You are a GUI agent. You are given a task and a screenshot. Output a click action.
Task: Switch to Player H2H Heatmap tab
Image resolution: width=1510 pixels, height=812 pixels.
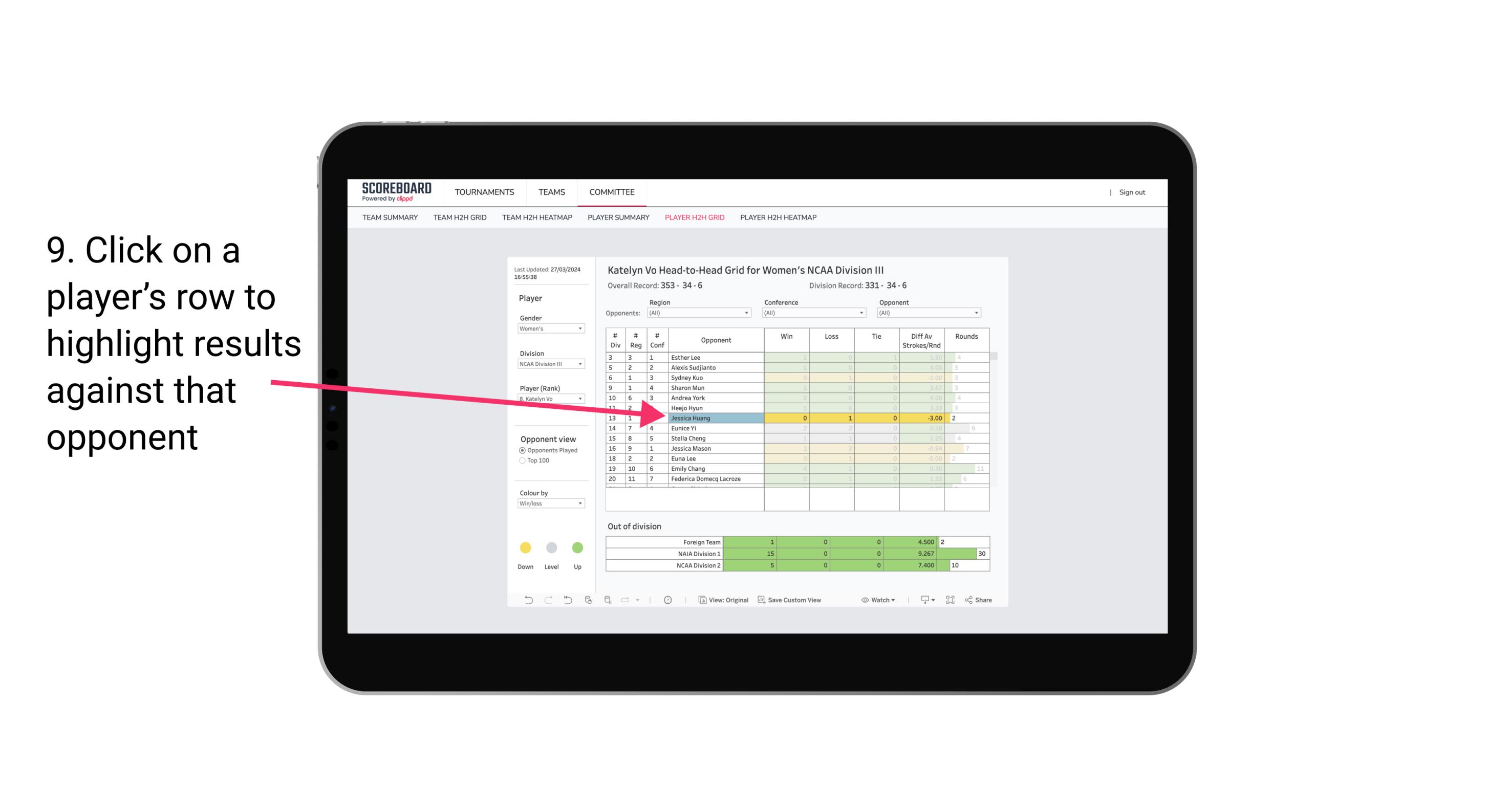(x=779, y=219)
